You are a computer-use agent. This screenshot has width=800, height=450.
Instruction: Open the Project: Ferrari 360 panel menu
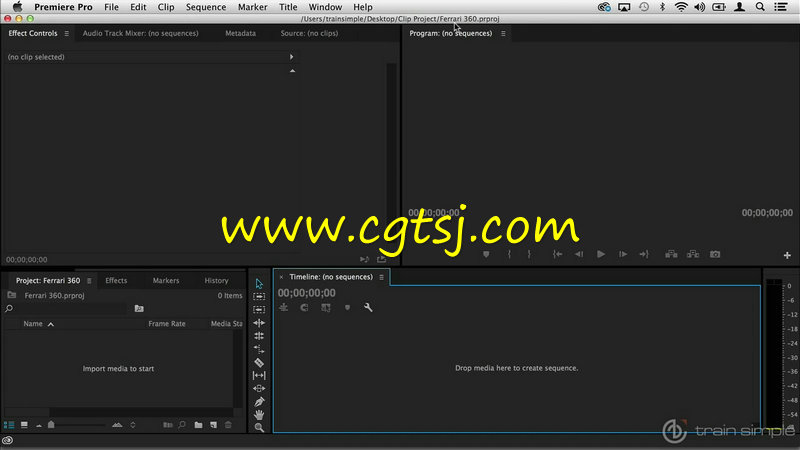pyautogui.click(x=89, y=281)
